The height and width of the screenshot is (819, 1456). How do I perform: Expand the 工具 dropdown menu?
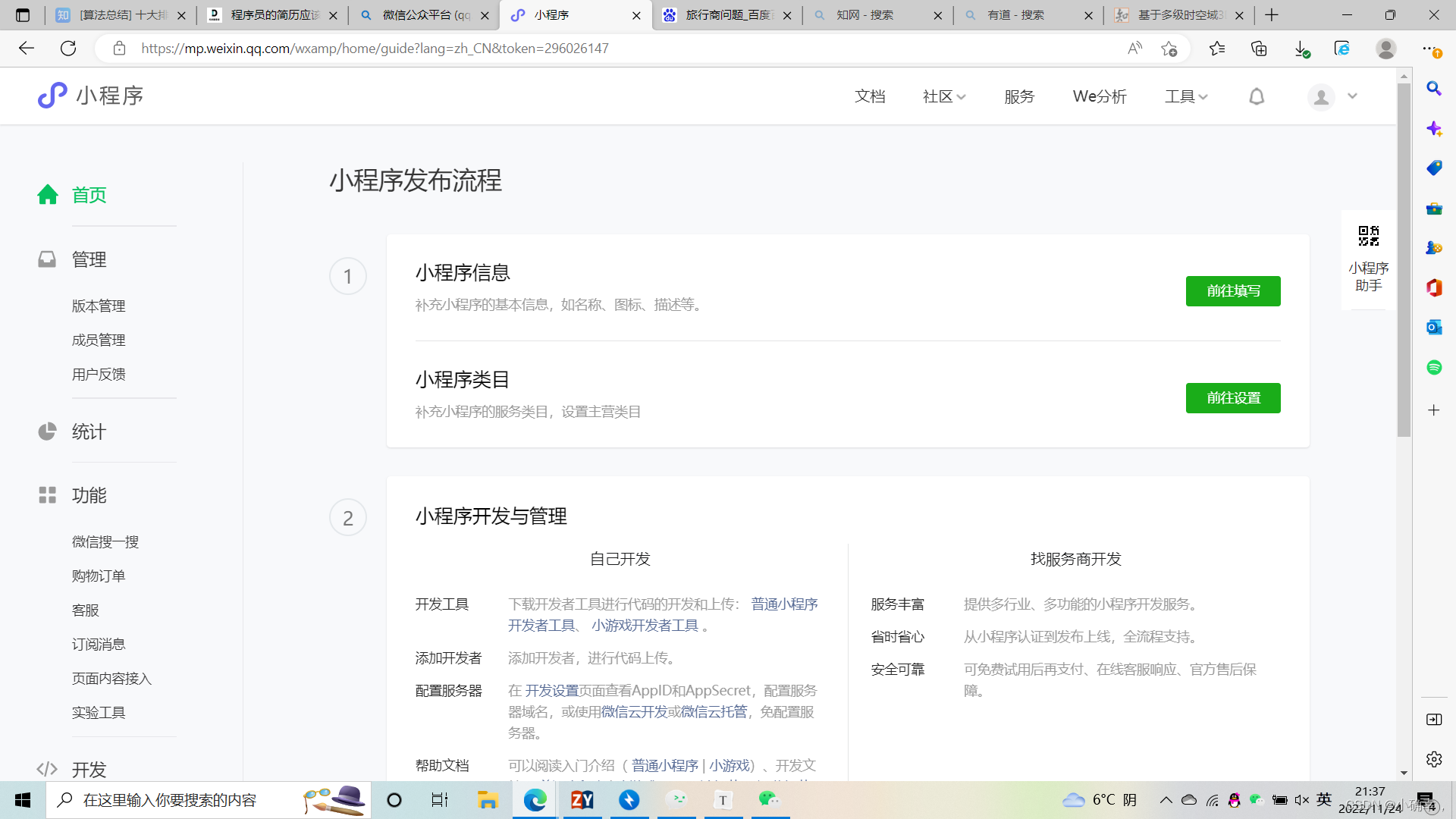coord(1186,96)
